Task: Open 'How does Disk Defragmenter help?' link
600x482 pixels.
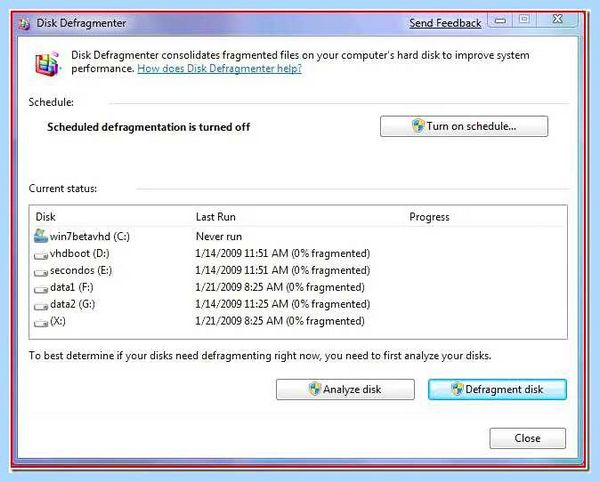Action: point(219,68)
